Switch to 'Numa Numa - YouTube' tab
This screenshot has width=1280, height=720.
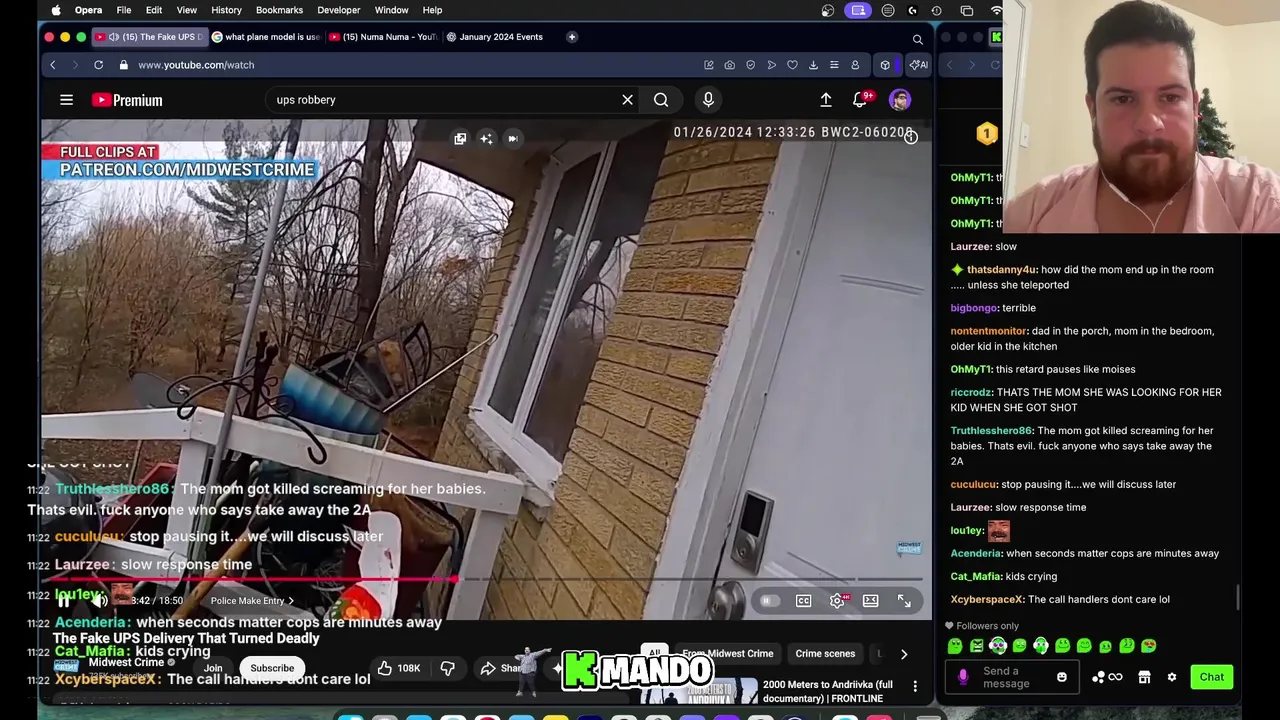point(384,37)
